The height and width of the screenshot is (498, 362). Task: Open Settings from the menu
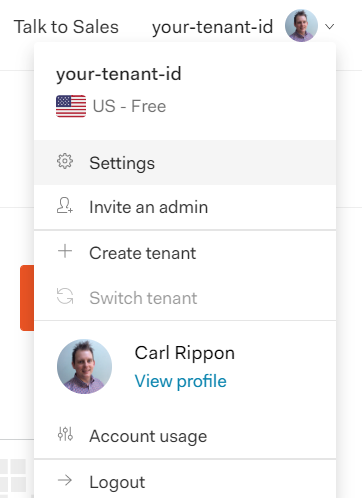click(x=185, y=163)
